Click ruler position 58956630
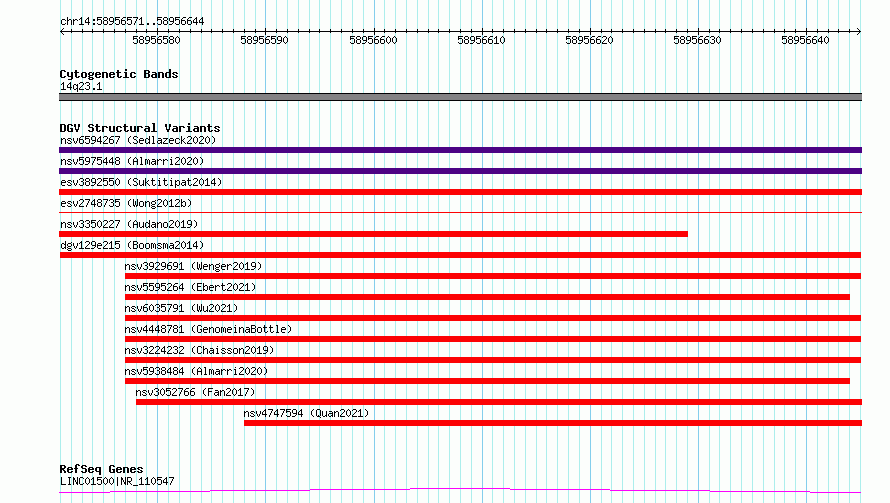 coord(697,40)
